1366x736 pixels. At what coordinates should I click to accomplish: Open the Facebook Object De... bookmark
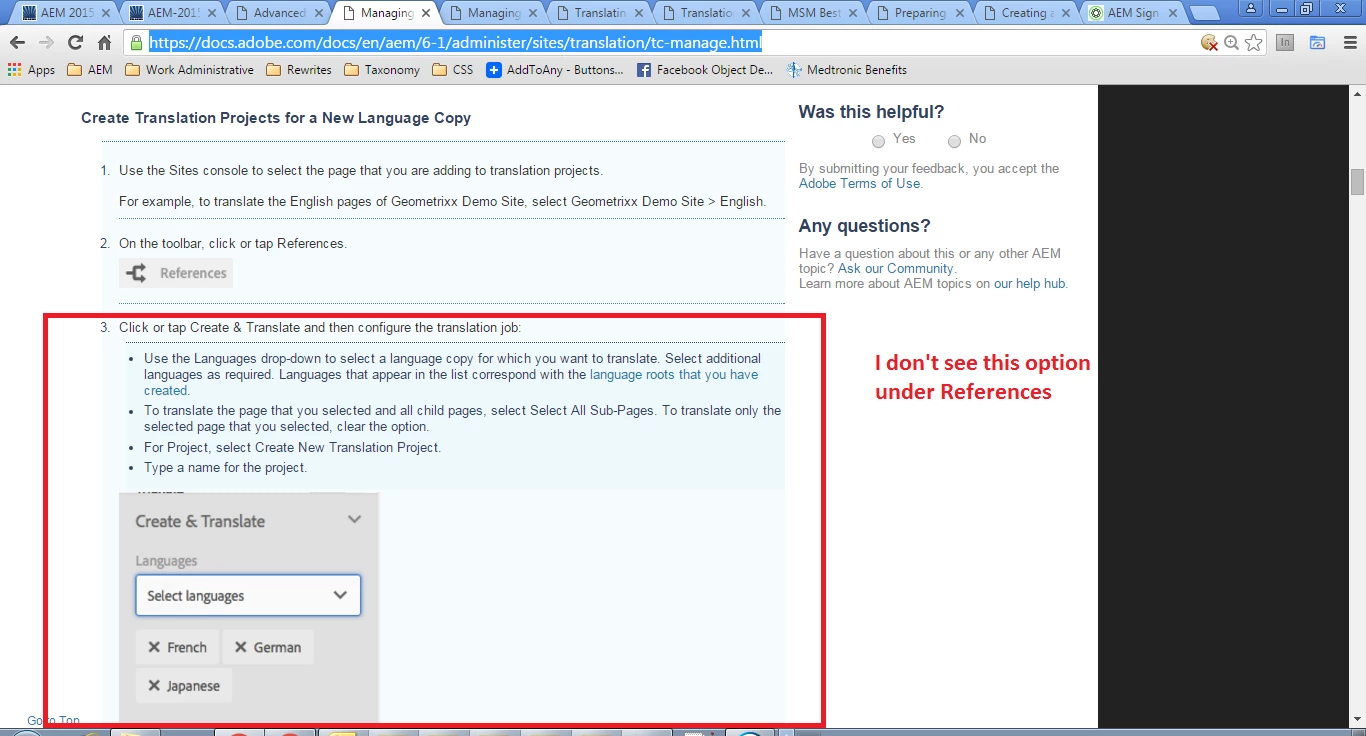705,70
